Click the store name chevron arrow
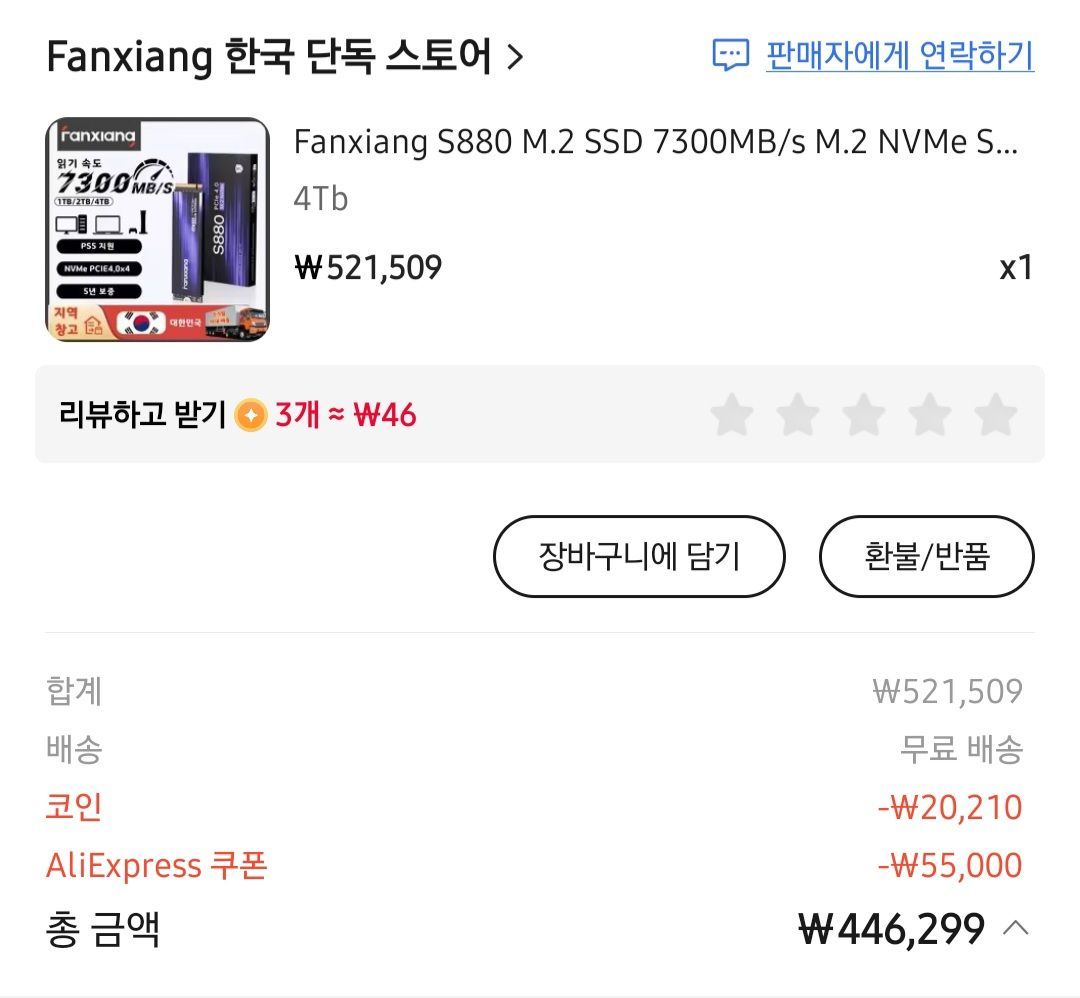The height and width of the screenshot is (998, 1080). point(515,58)
